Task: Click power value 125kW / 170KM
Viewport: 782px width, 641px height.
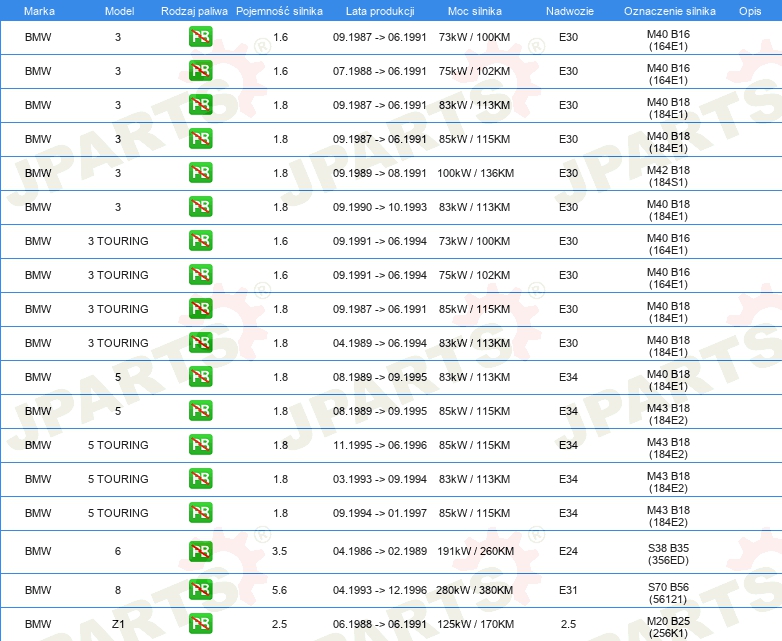Action: [x=475, y=624]
